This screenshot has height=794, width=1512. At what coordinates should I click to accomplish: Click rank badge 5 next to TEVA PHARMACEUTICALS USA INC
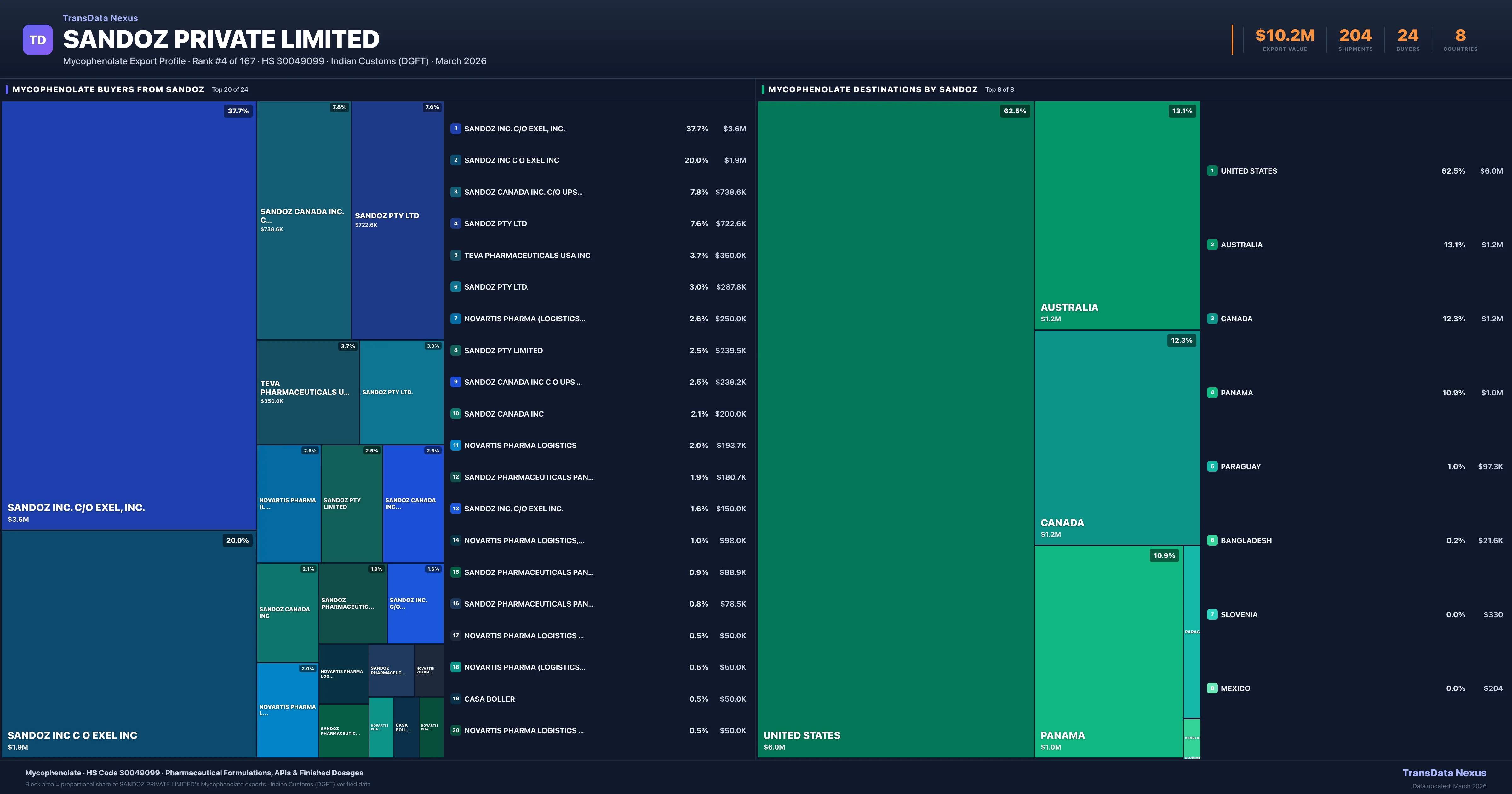pos(455,256)
